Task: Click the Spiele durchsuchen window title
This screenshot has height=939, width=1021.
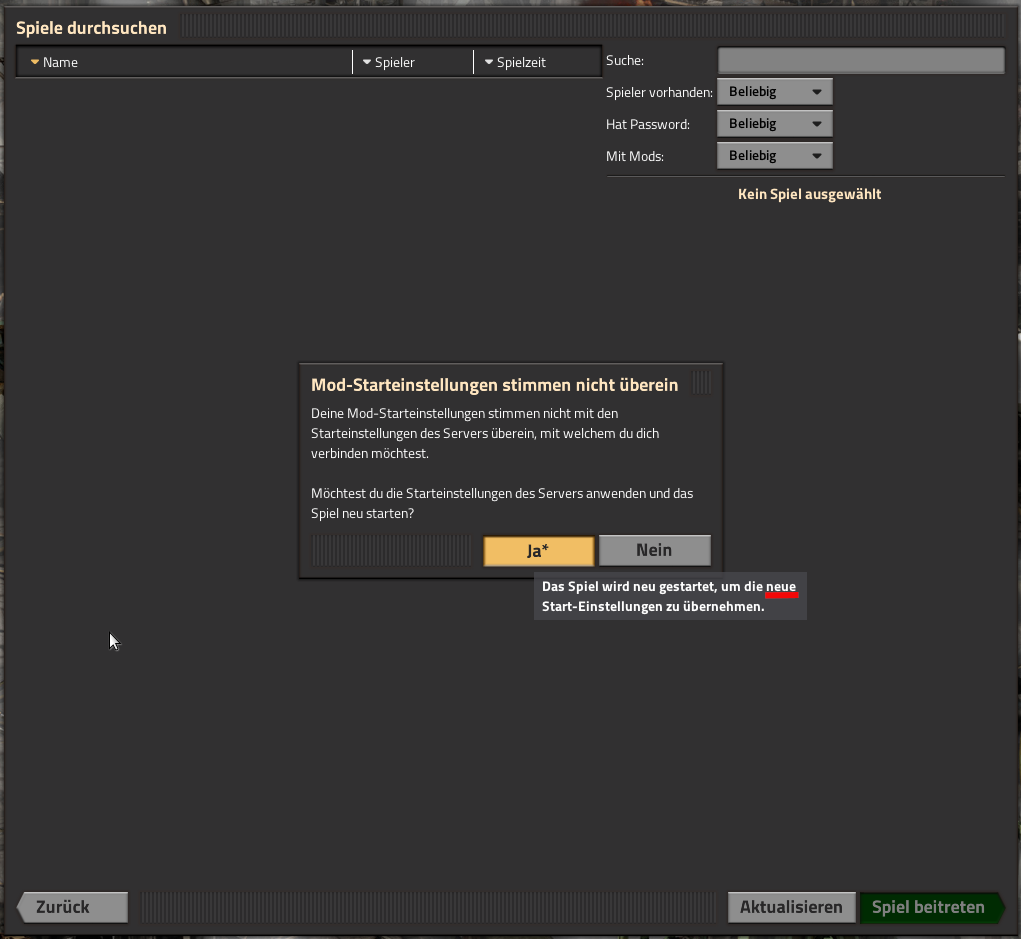Action: (x=91, y=28)
